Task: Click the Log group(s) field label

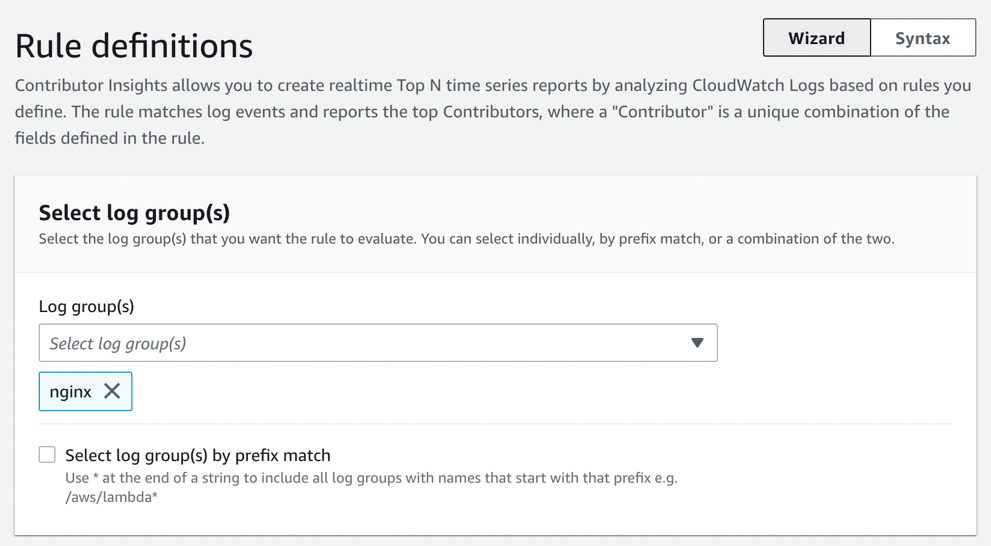Action: (x=86, y=306)
